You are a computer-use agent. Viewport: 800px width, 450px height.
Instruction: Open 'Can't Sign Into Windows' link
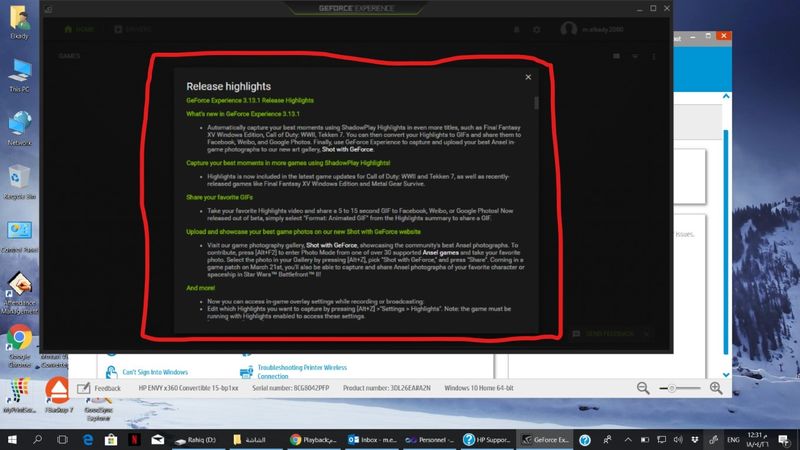point(155,372)
